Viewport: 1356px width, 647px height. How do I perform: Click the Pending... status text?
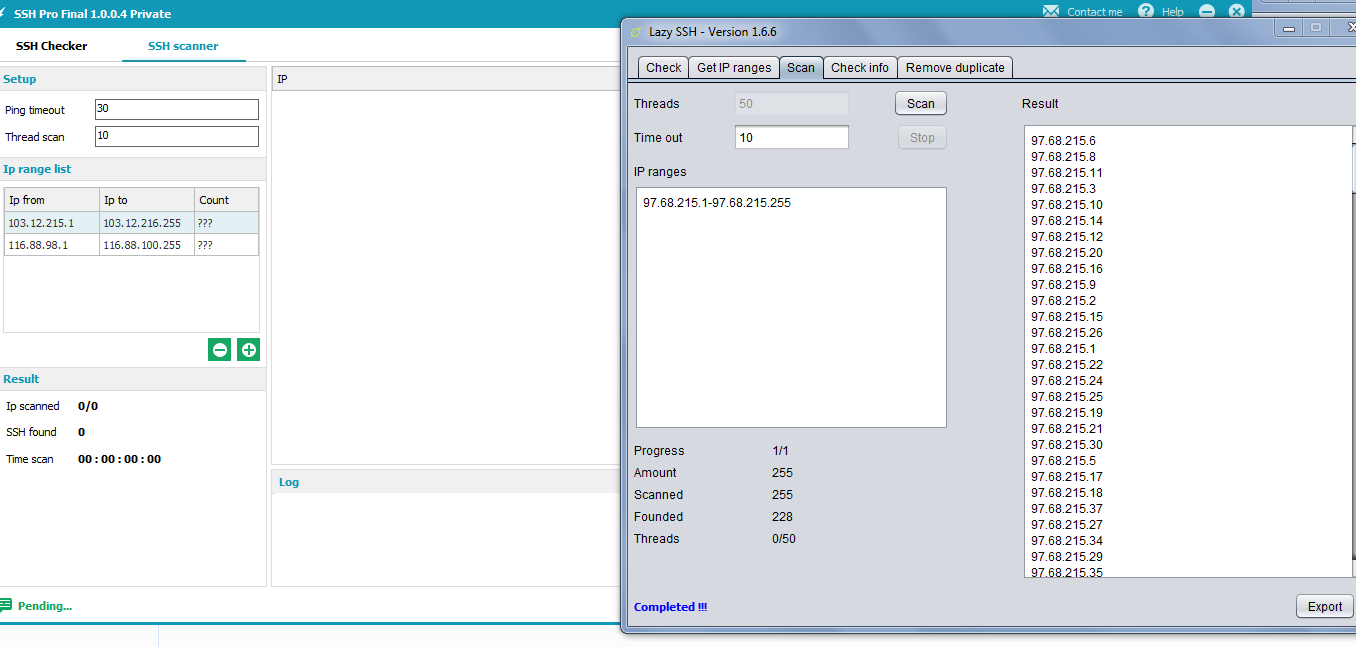[45, 606]
